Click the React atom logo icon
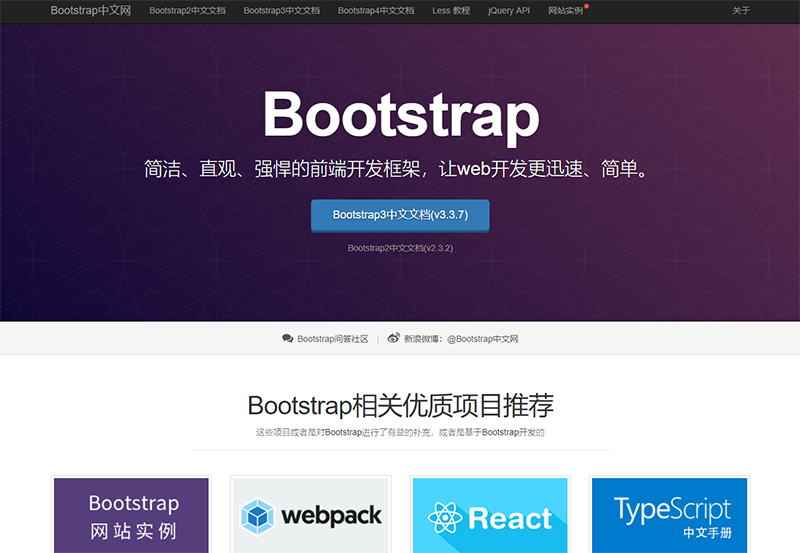 click(x=445, y=518)
